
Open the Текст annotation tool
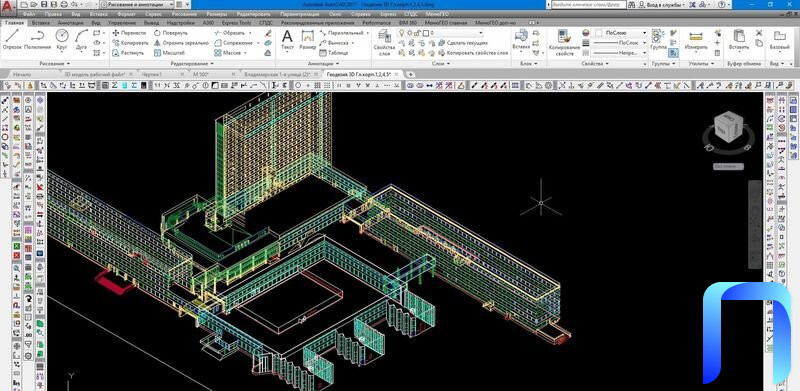(x=287, y=40)
